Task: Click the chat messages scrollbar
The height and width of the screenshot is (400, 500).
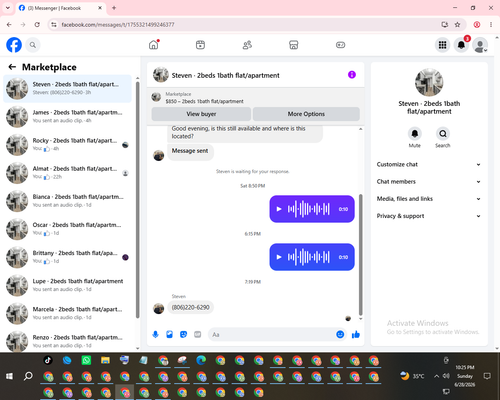Action: click(360, 255)
